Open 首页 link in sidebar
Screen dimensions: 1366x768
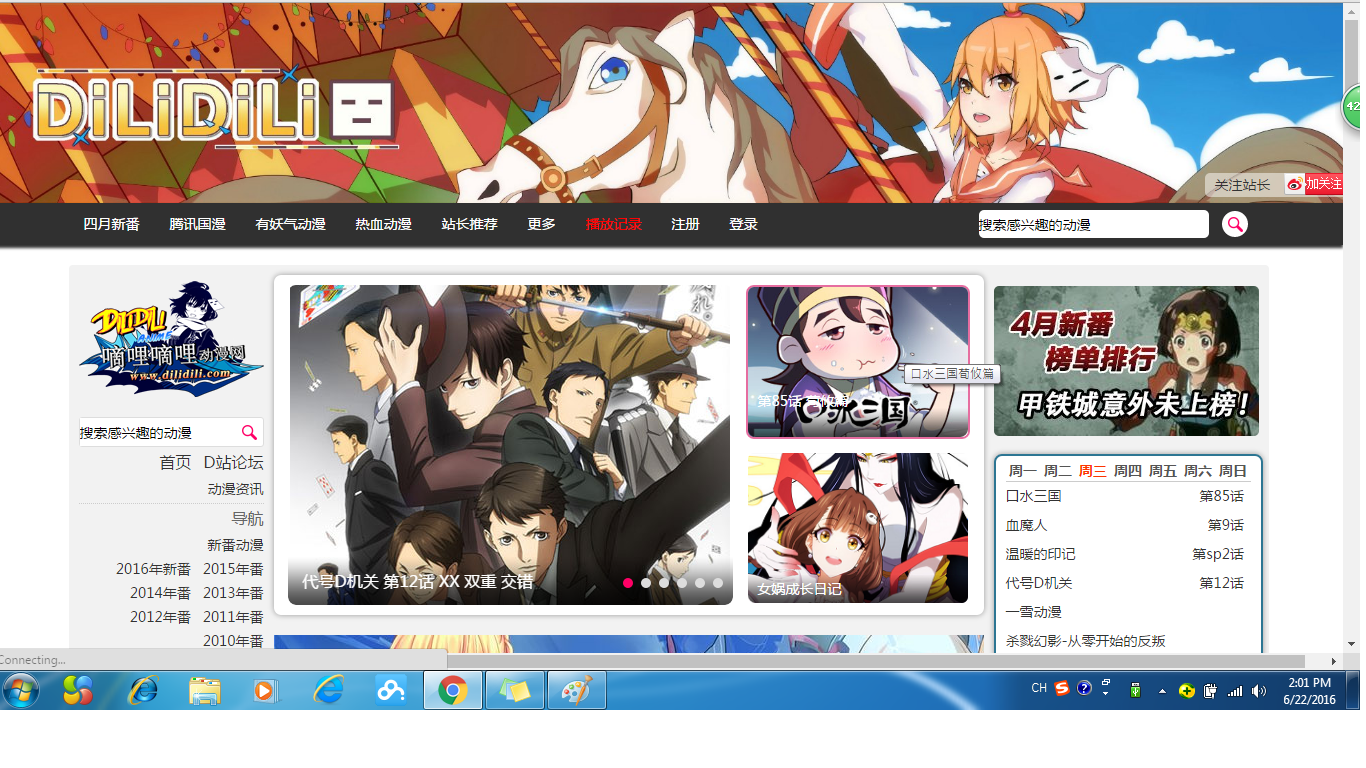(x=175, y=462)
